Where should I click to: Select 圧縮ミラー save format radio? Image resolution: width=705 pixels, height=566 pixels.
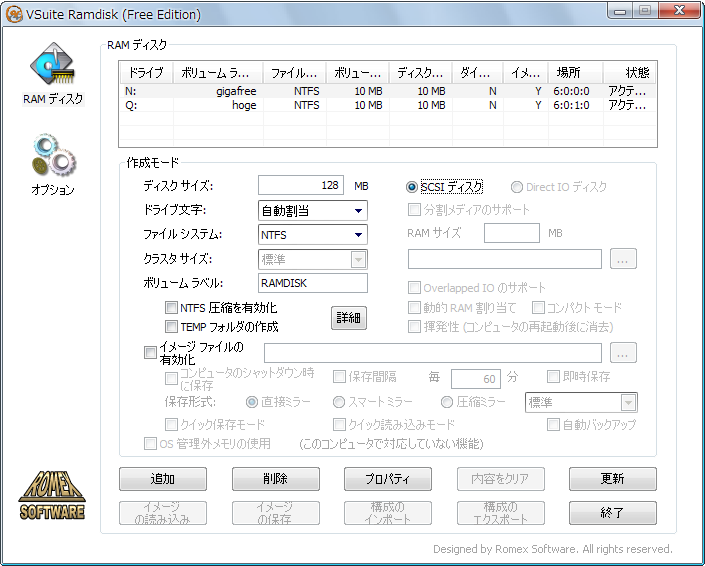pos(446,402)
